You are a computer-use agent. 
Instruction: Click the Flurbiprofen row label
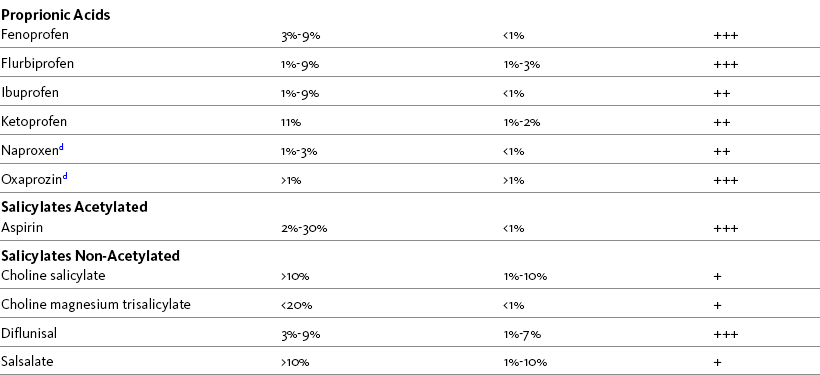tap(37, 64)
